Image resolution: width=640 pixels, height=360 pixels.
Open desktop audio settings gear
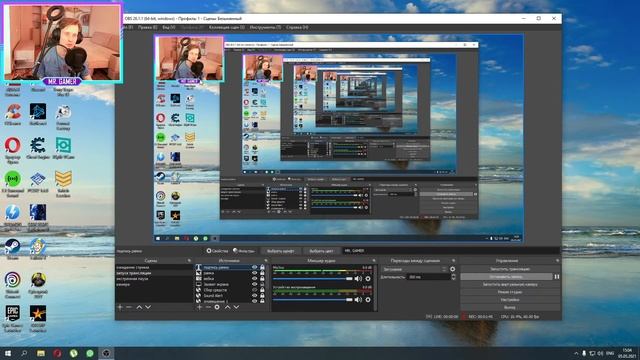(x=368, y=300)
